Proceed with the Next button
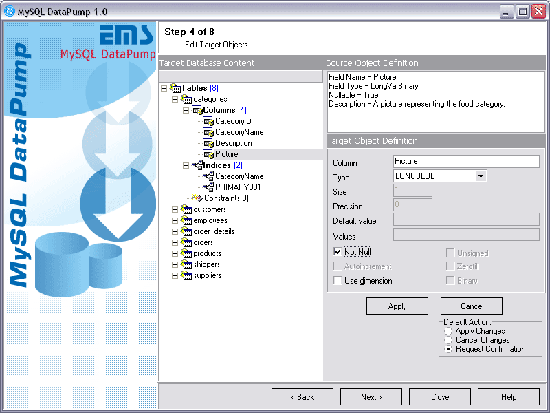 point(371,397)
